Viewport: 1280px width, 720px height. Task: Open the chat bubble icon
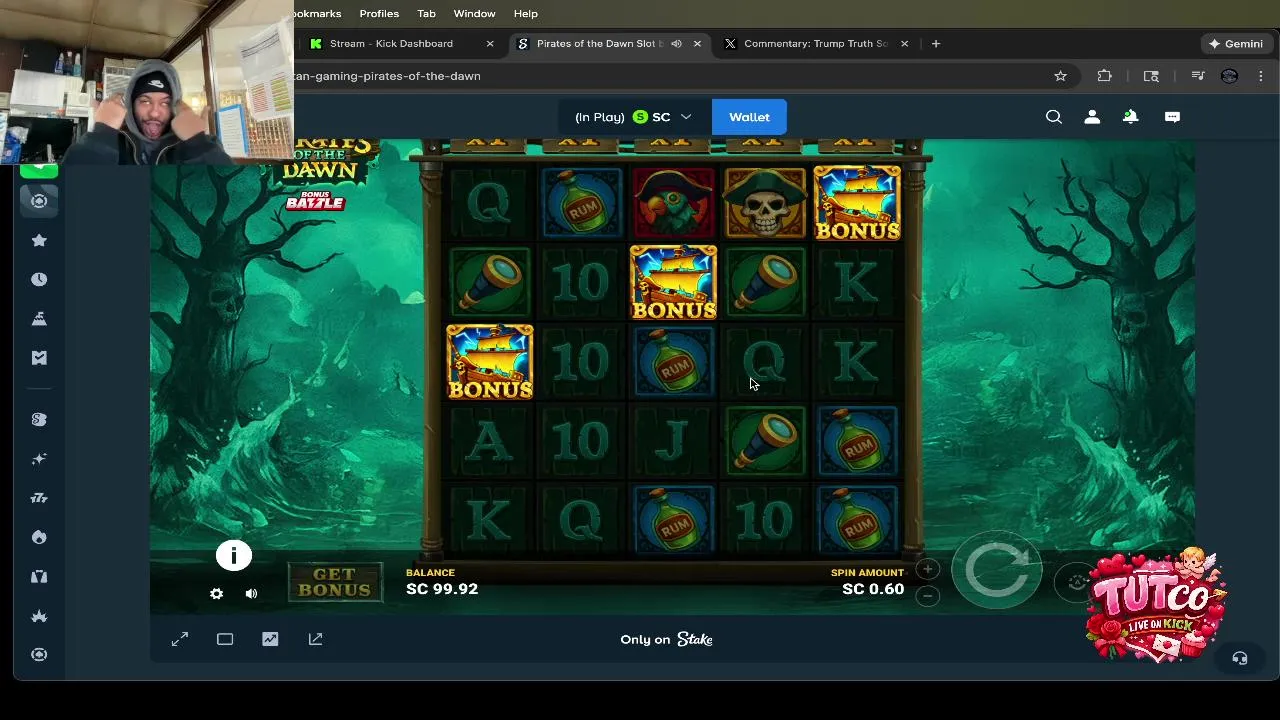(1172, 117)
